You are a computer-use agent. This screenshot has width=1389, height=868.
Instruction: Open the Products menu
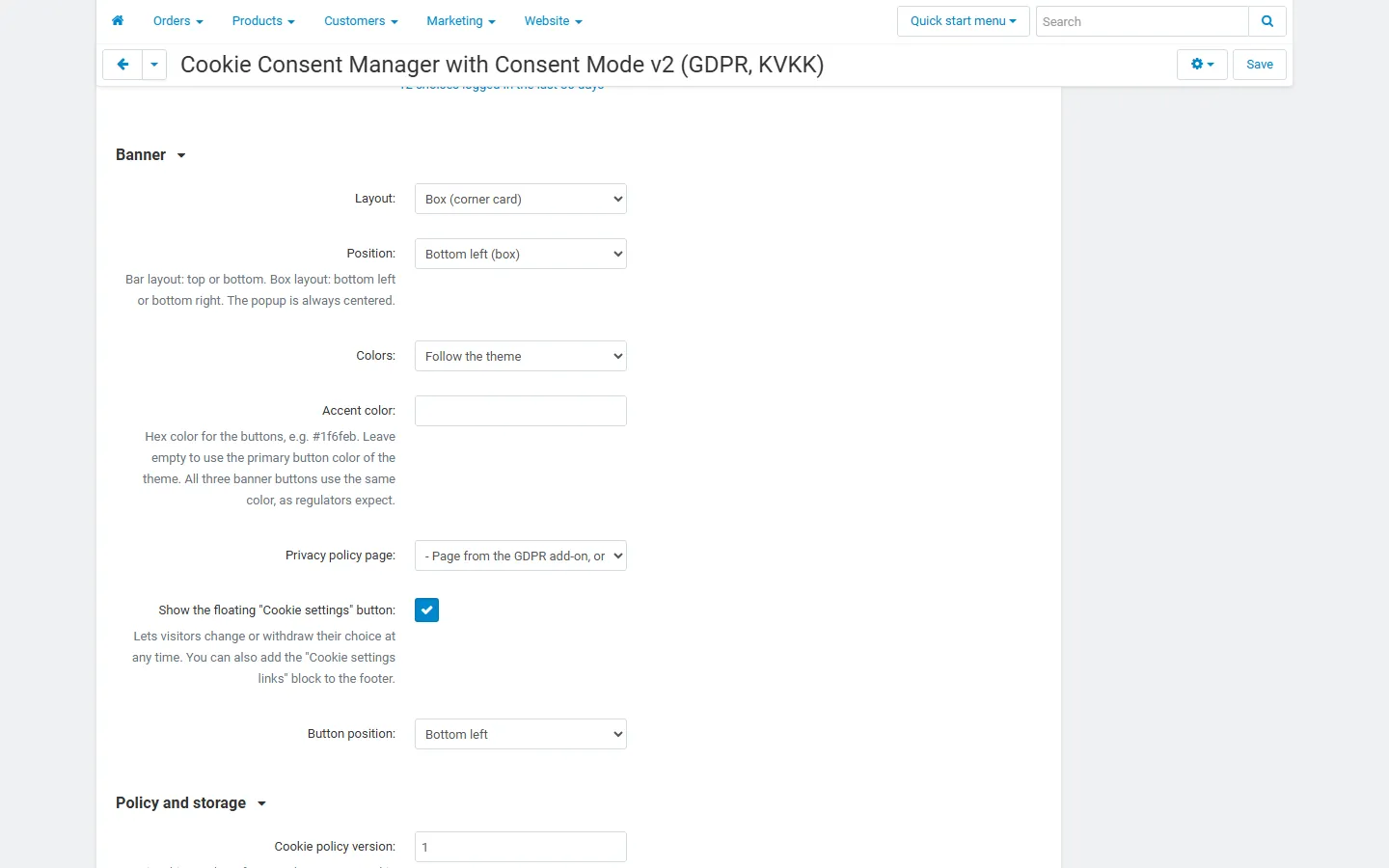click(x=263, y=21)
